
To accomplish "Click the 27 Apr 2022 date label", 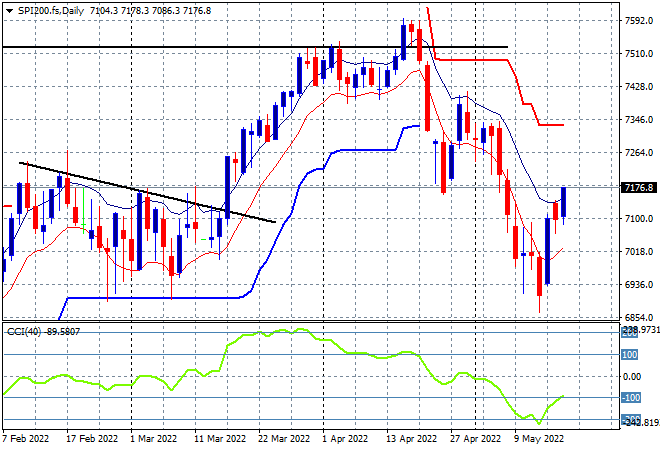I will tap(475, 439).
